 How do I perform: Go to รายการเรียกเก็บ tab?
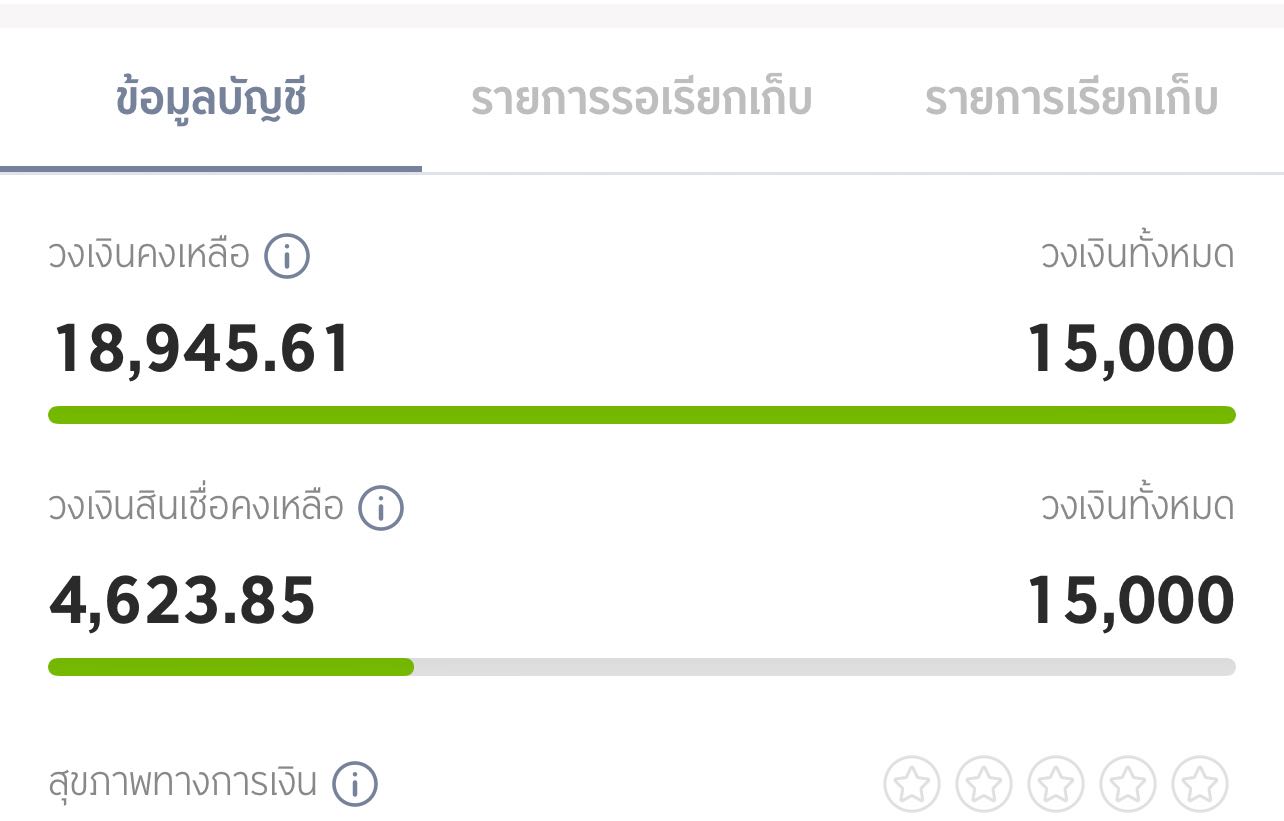(1071, 100)
